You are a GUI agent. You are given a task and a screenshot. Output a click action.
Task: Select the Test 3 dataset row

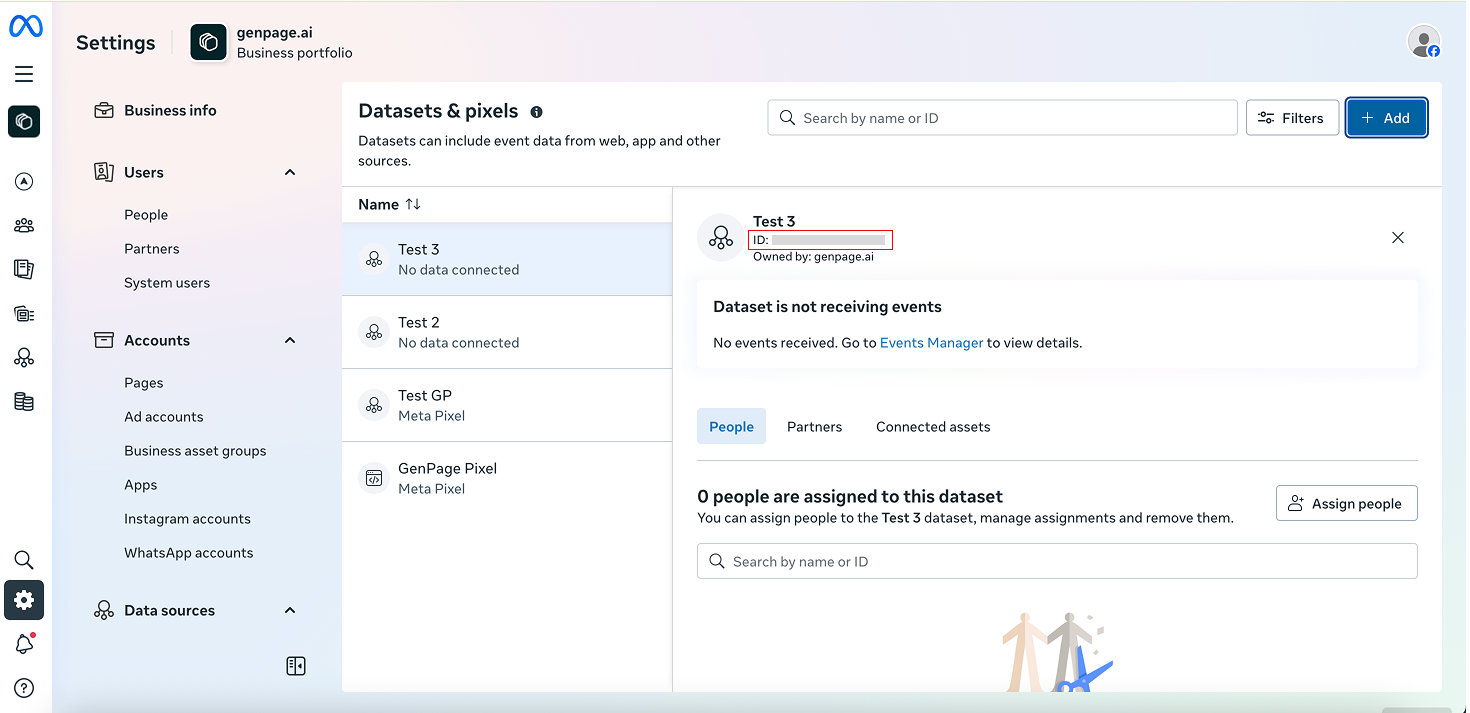click(x=507, y=259)
